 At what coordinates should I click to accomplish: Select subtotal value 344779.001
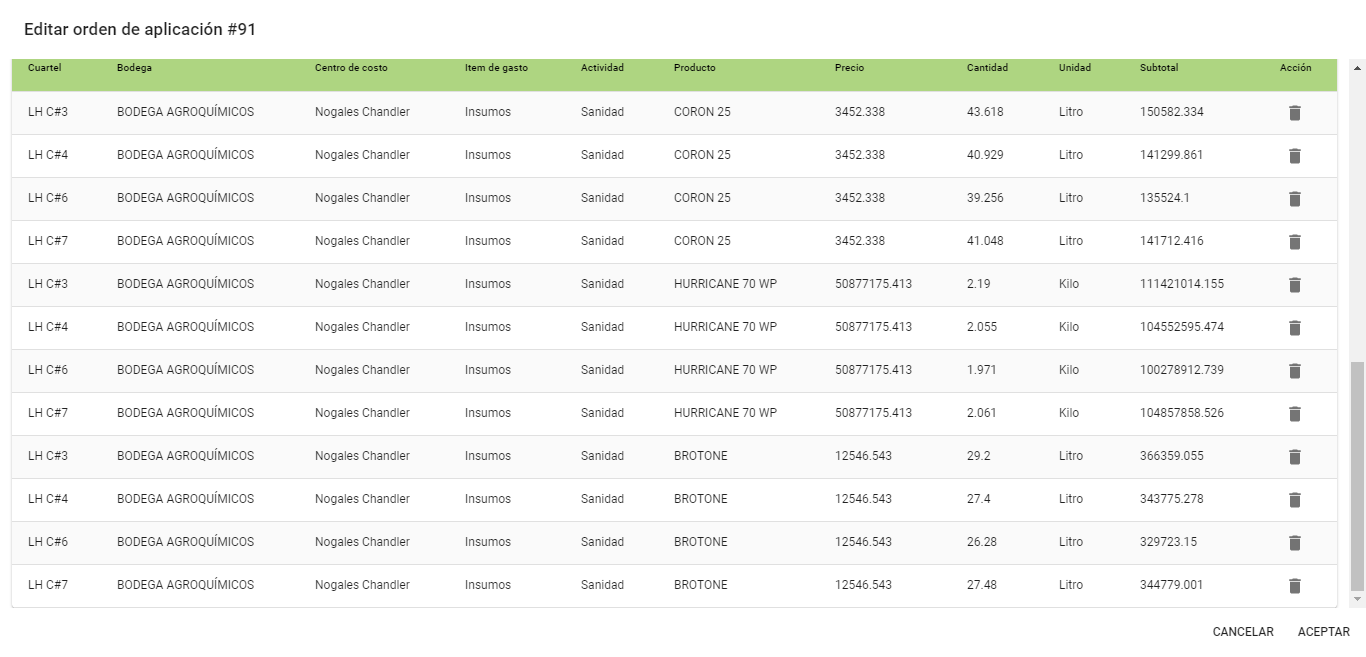coord(1172,585)
